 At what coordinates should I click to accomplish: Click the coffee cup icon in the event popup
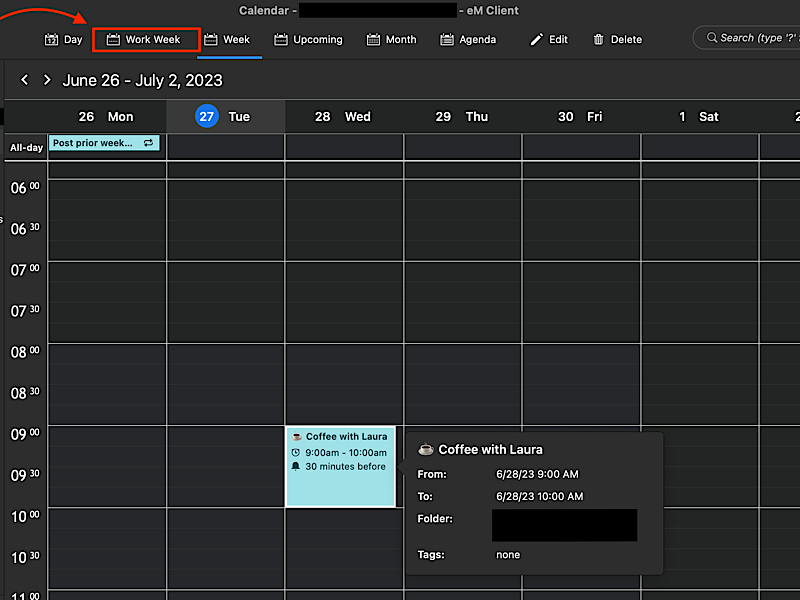pos(426,449)
